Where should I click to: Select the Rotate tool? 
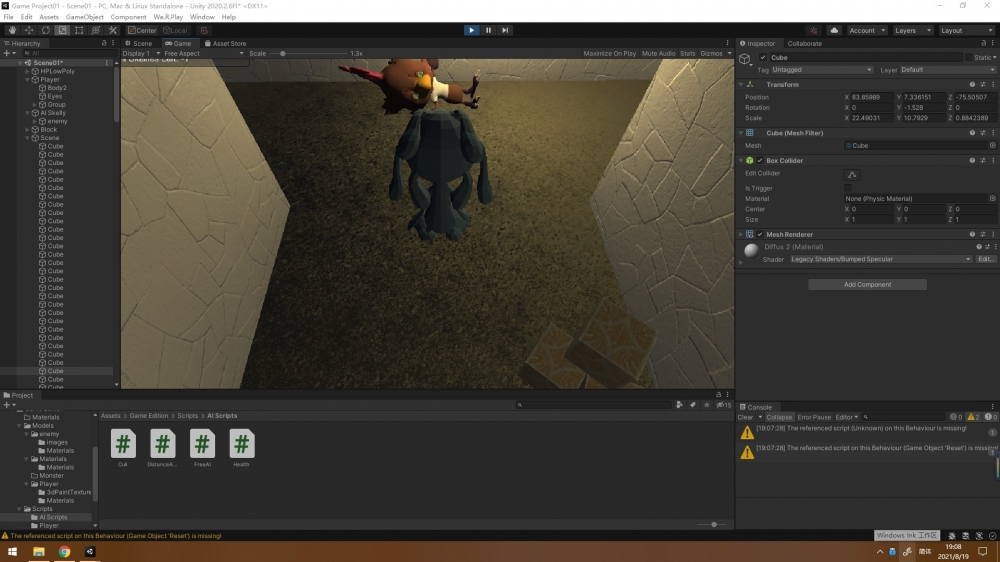(x=45, y=30)
